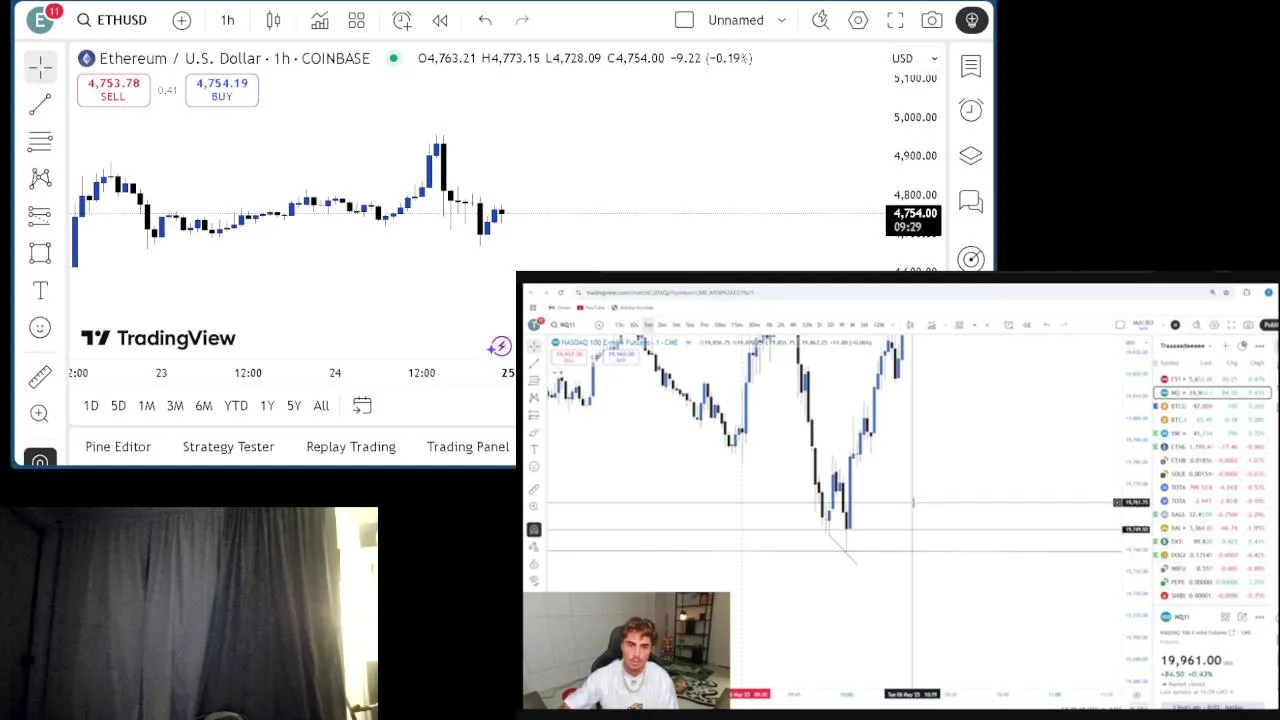Open object tree layers panel

coord(971,156)
